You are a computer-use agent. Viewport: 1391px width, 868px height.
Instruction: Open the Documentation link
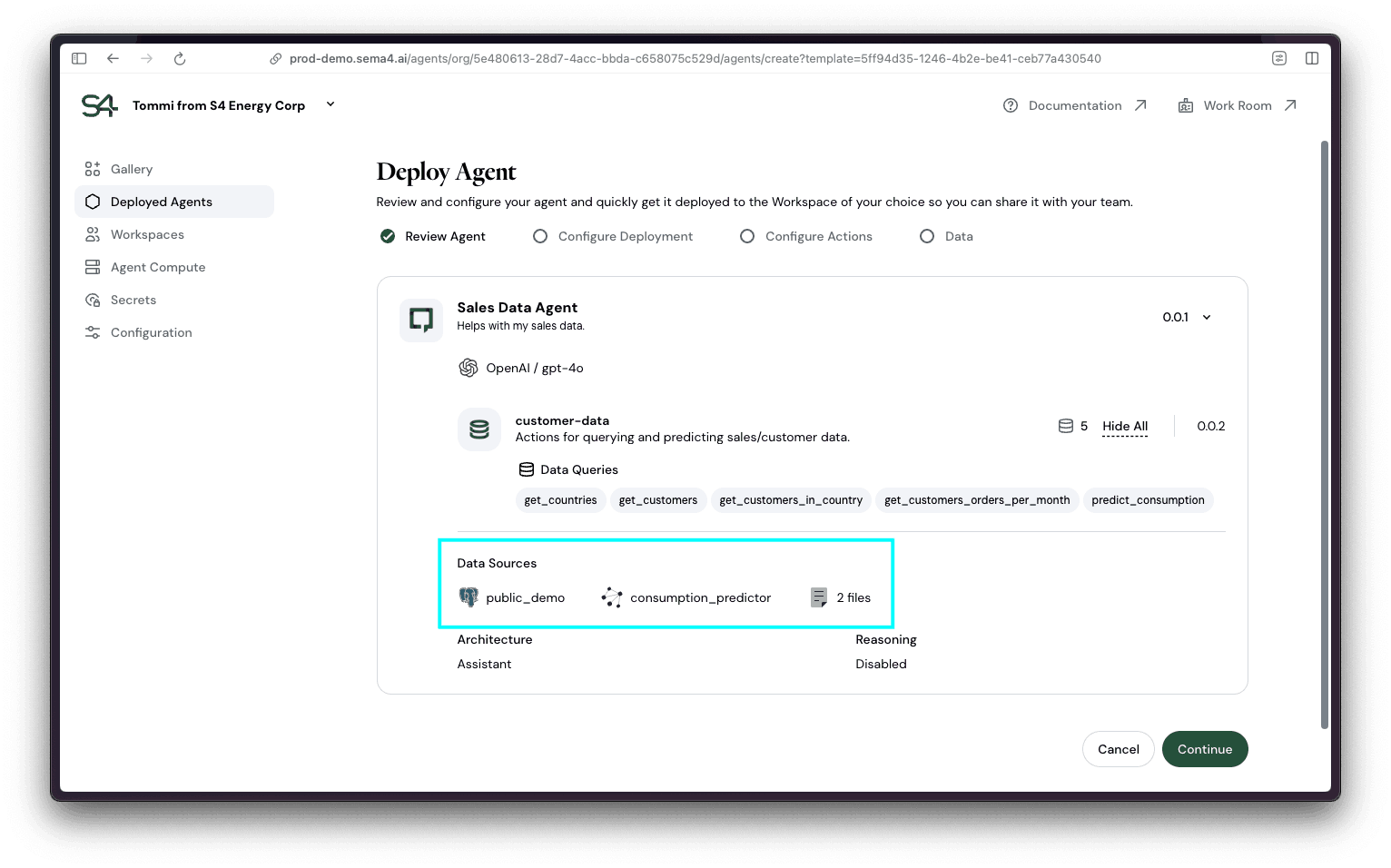(1075, 104)
